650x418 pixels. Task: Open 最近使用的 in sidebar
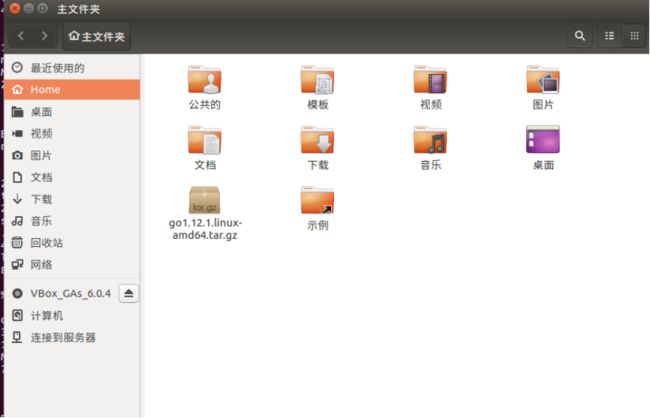pos(72,68)
